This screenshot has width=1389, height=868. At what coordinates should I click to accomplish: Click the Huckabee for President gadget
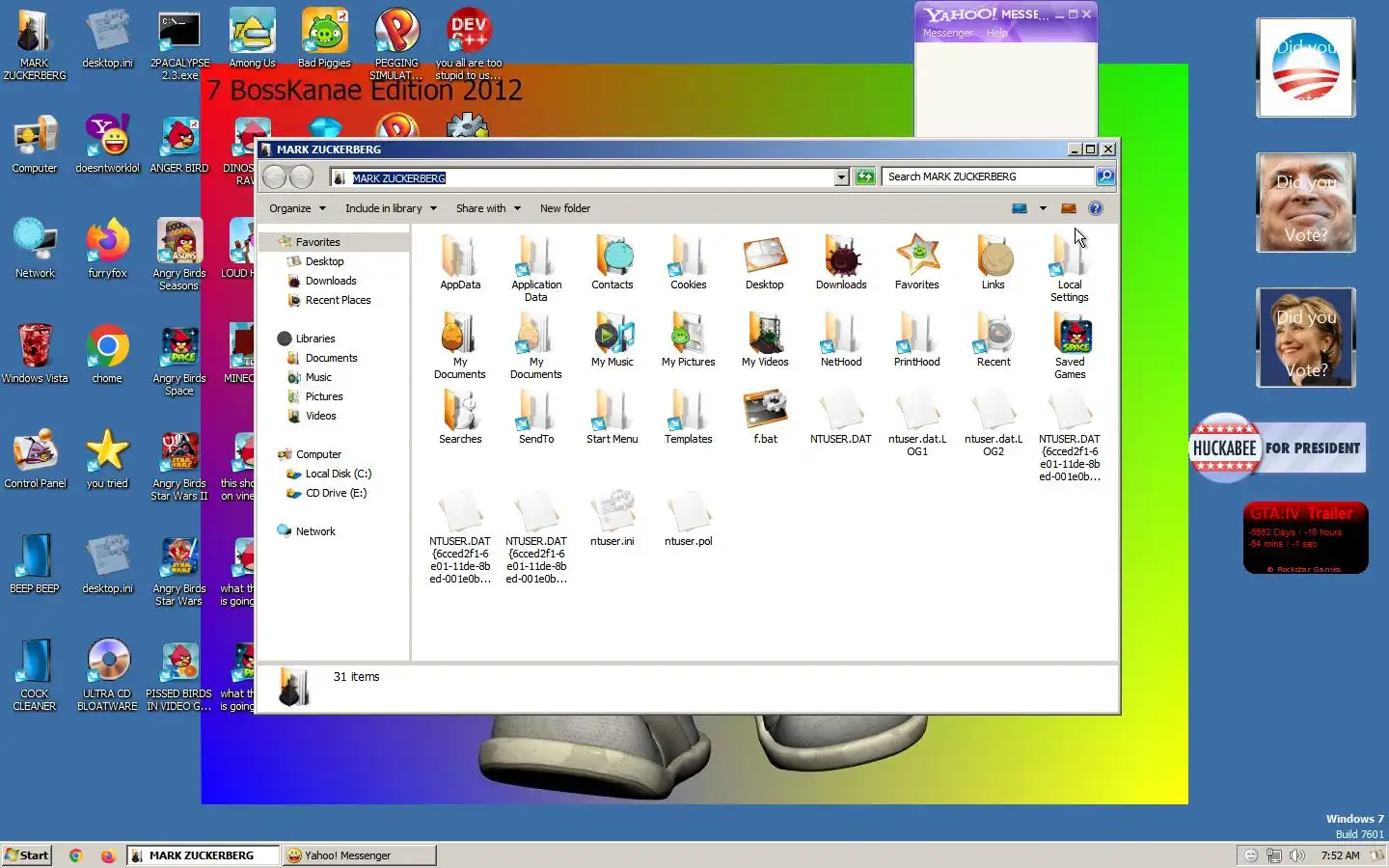point(1277,448)
